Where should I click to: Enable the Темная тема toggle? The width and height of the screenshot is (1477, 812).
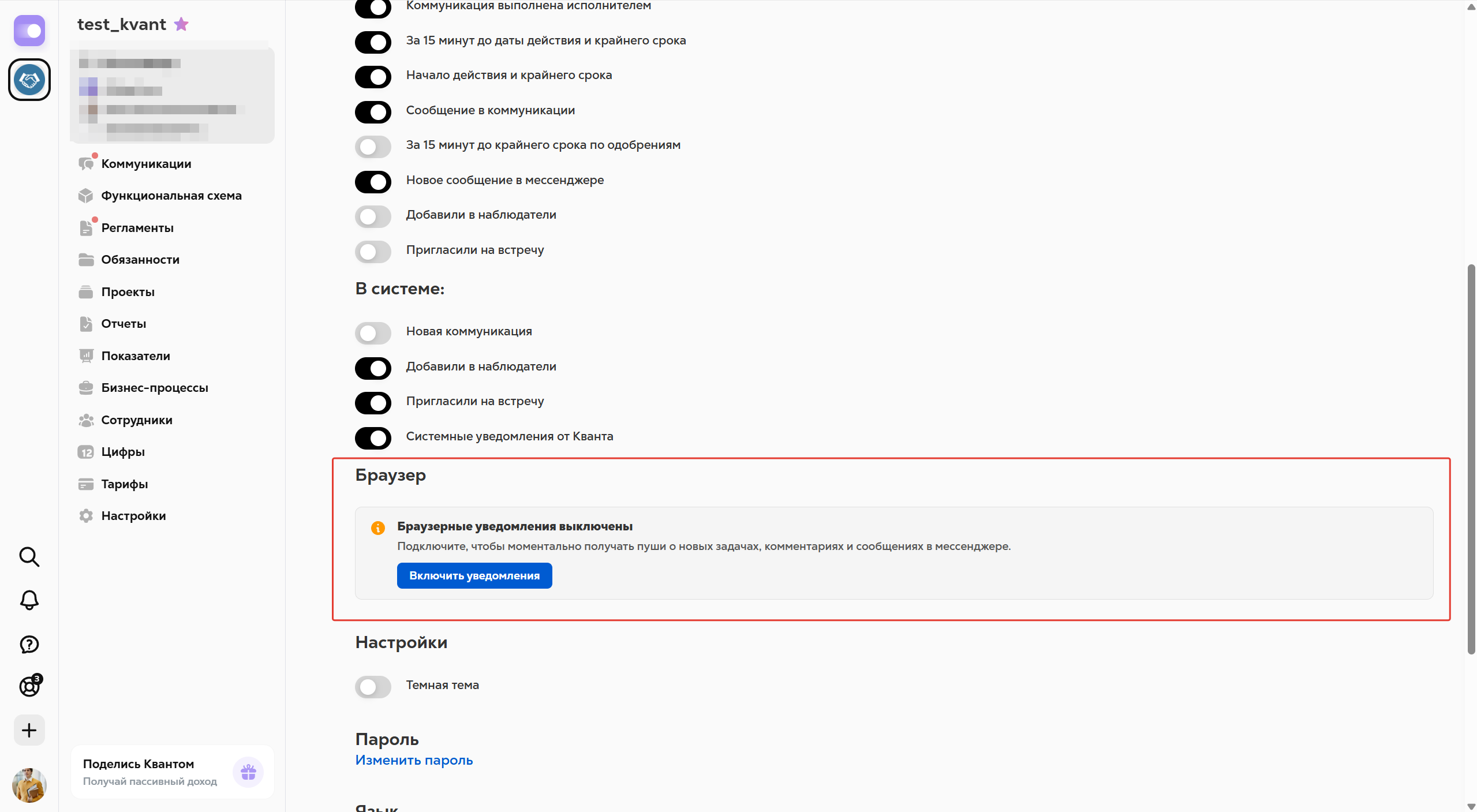pyautogui.click(x=373, y=686)
